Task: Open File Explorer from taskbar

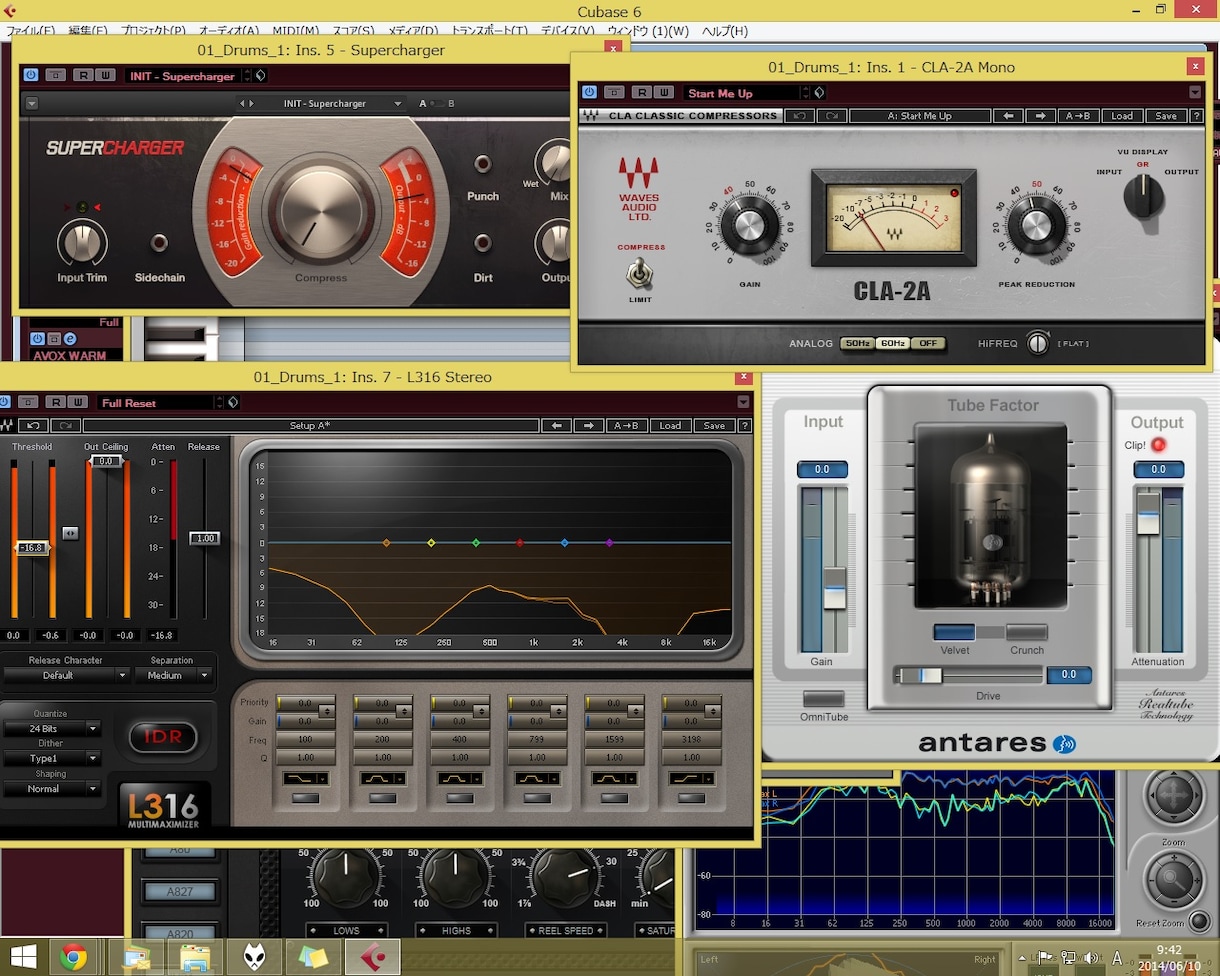Action: (x=195, y=957)
